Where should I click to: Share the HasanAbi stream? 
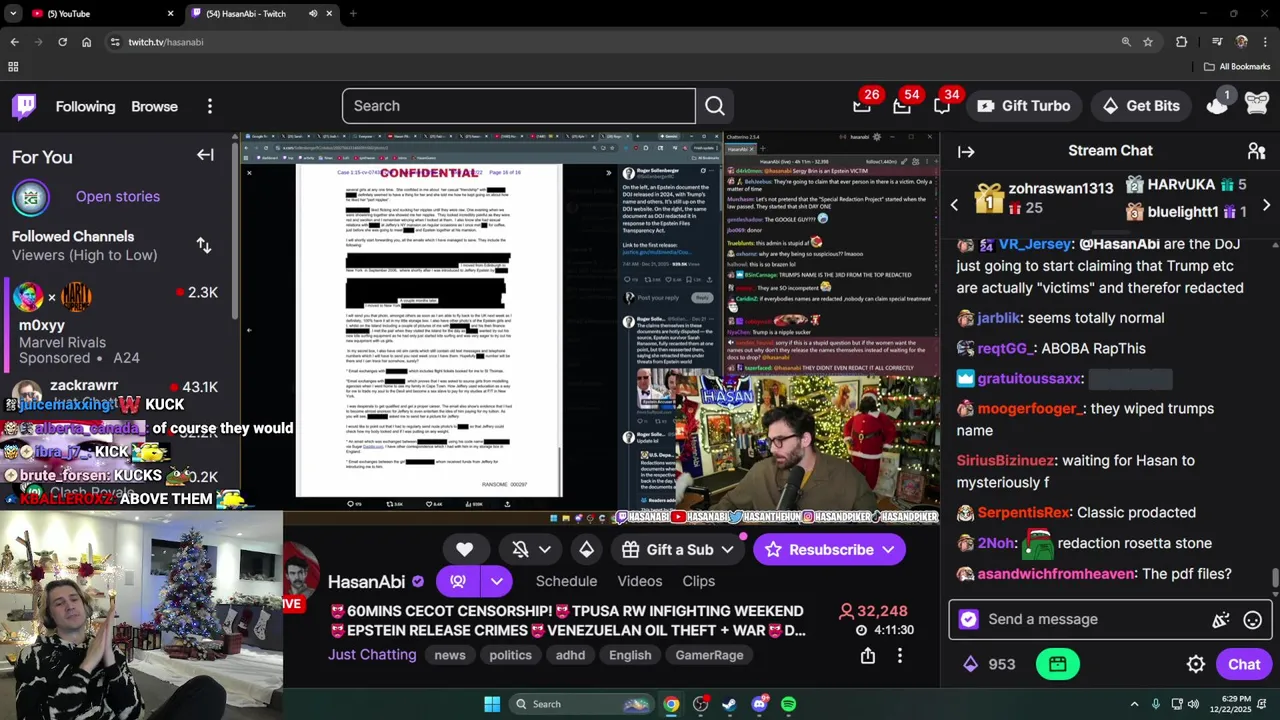(868, 655)
